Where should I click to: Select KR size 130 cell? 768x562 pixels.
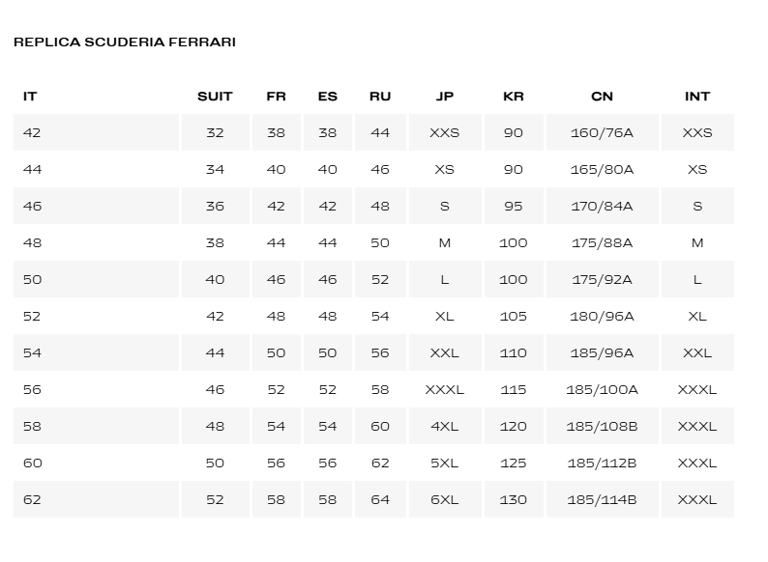click(513, 500)
